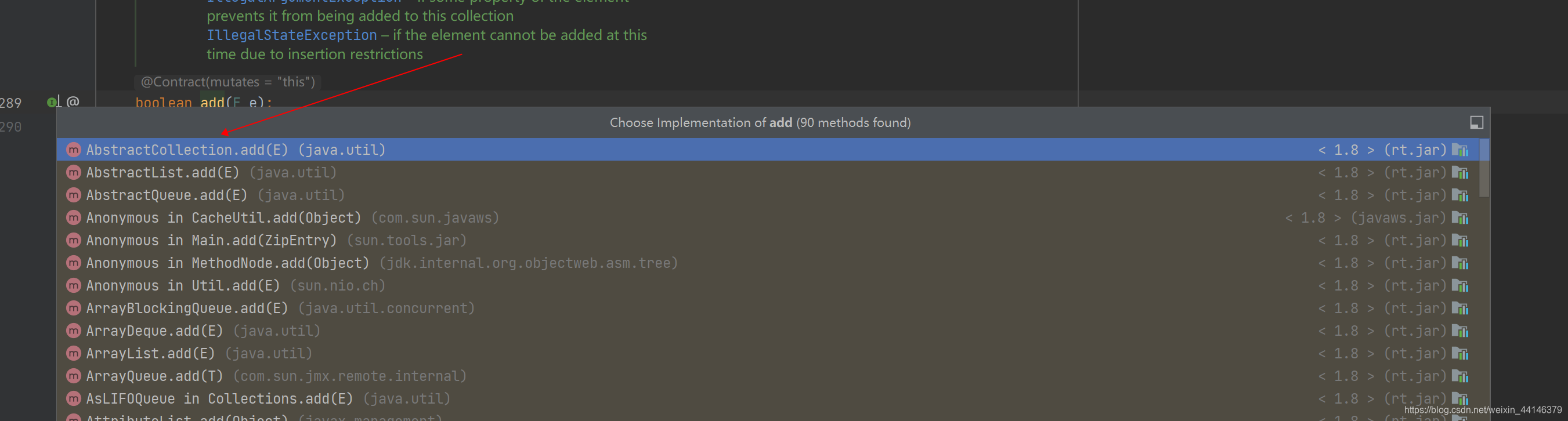Click the jar library icon on the AbstractQueue.add row
The height and width of the screenshot is (421, 1568).
click(x=1461, y=195)
